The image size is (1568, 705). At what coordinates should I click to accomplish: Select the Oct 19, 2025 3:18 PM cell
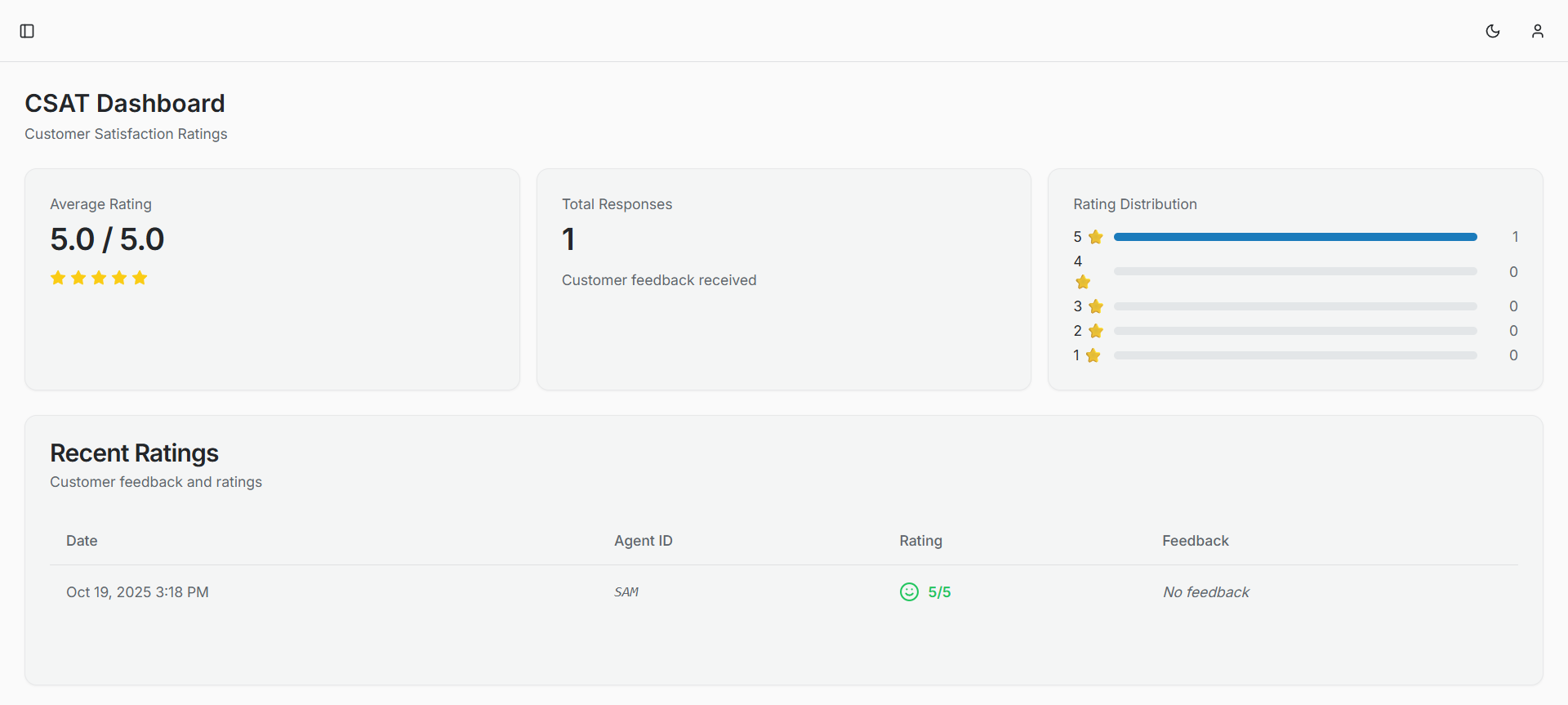coord(137,592)
